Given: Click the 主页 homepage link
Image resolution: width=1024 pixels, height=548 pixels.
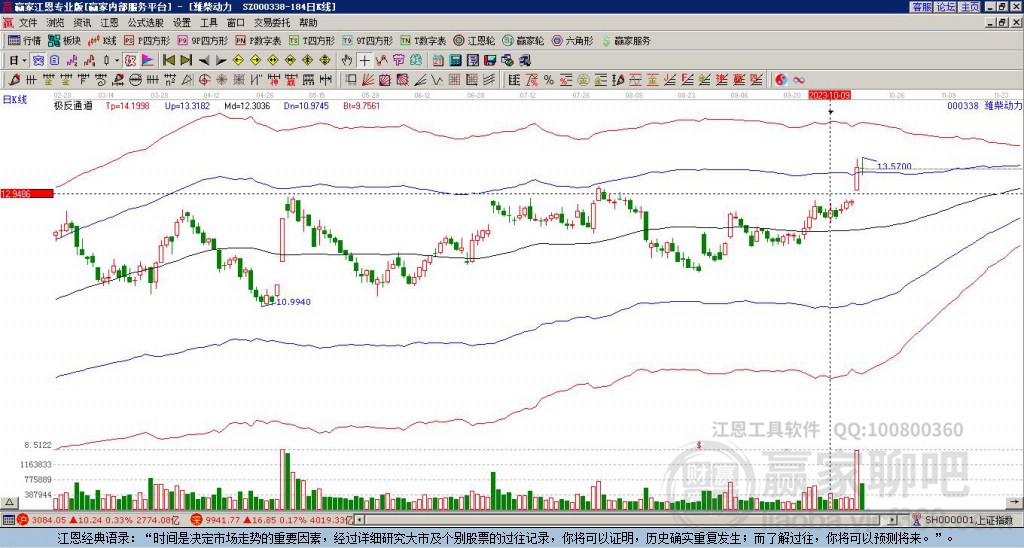Looking at the screenshot, I should 969,7.
